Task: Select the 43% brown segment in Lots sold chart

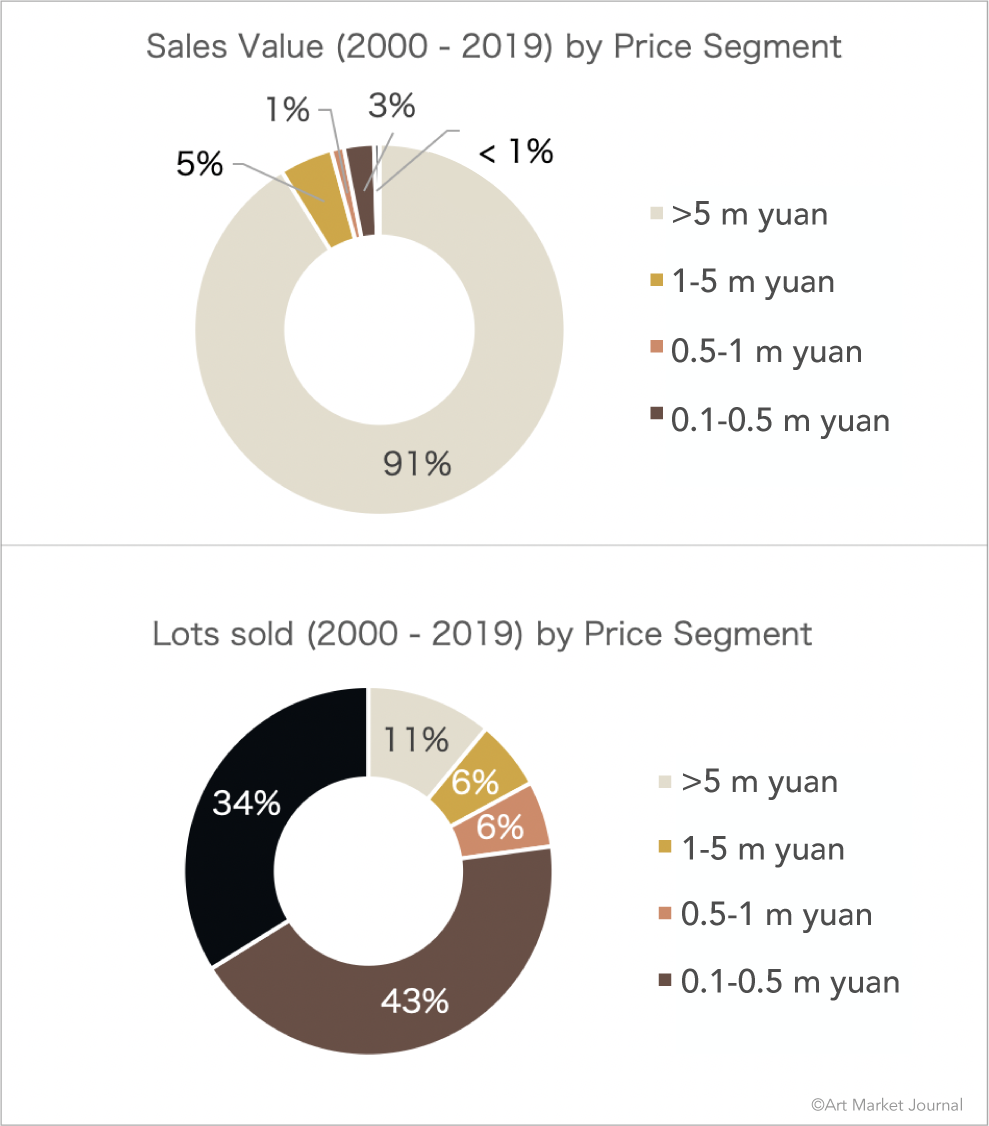Action: coord(416,1000)
